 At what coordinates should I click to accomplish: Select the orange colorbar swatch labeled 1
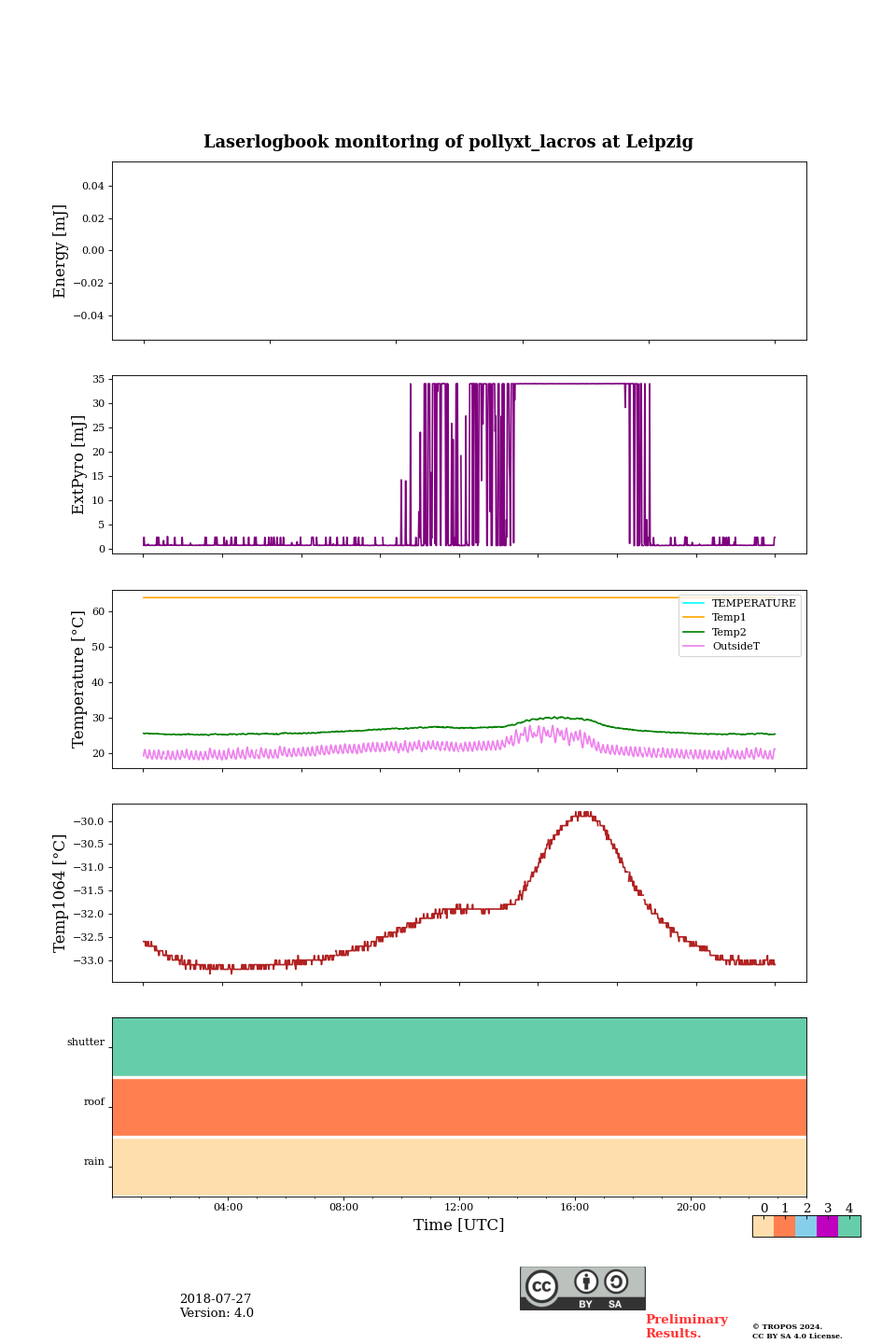(x=785, y=1226)
